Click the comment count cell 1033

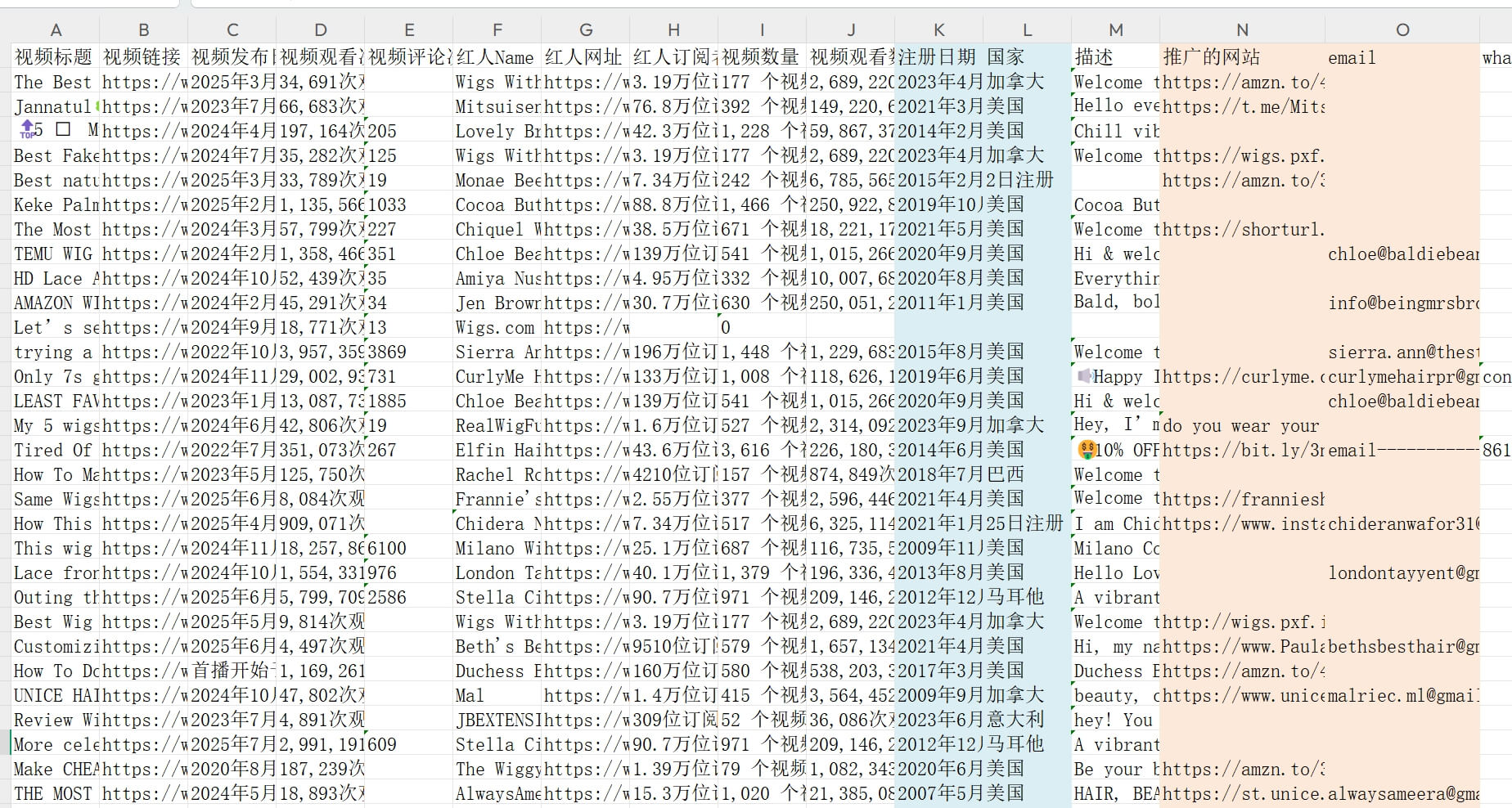point(409,204)
